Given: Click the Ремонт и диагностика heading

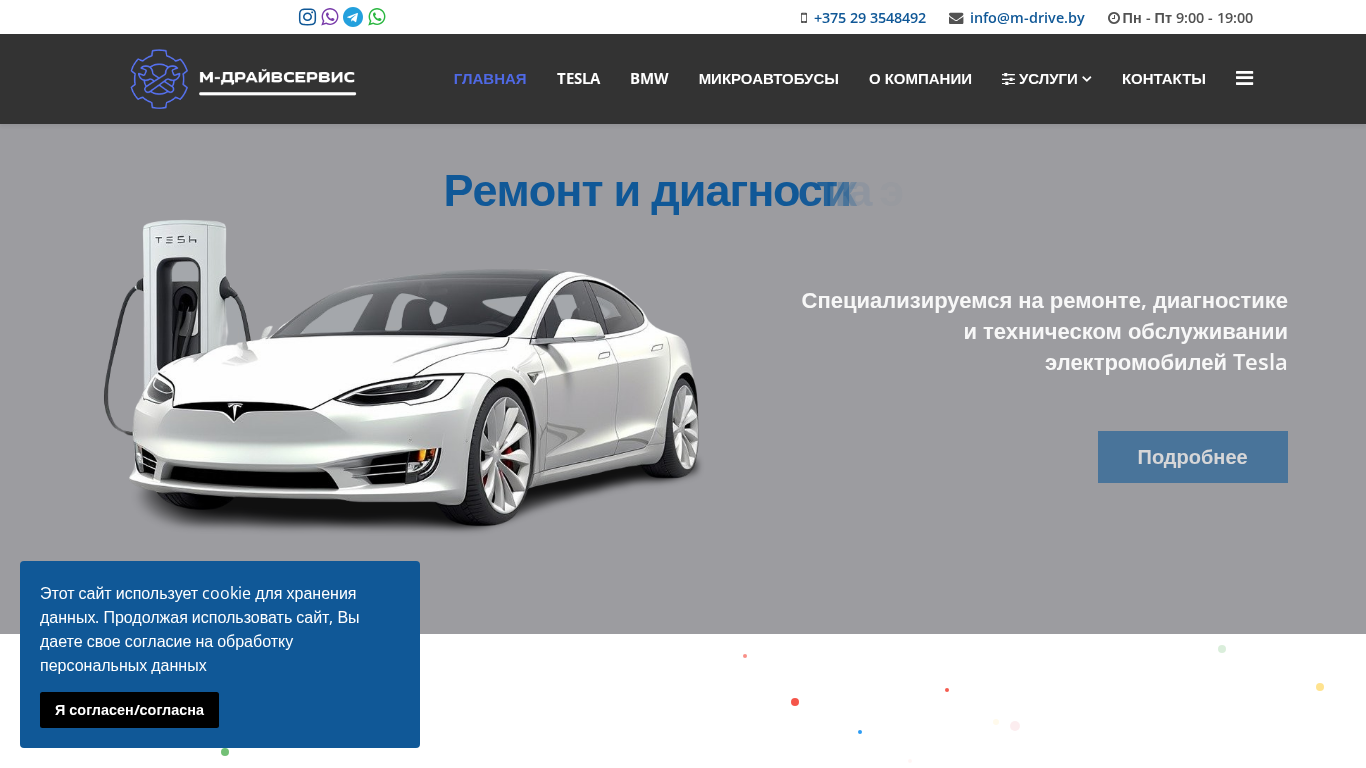Looking at the screenshot, I should 672,191.
